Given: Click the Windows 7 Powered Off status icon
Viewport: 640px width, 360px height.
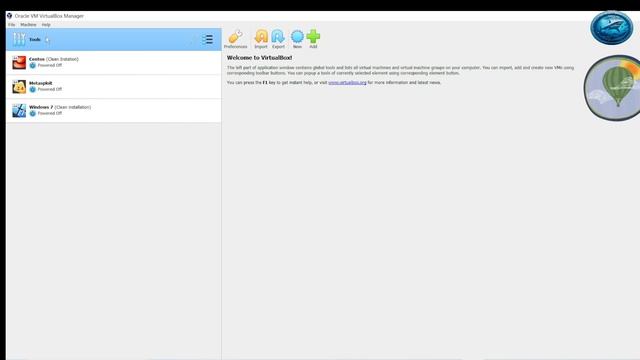Looking at the screenshot, I should pos(33,113).
